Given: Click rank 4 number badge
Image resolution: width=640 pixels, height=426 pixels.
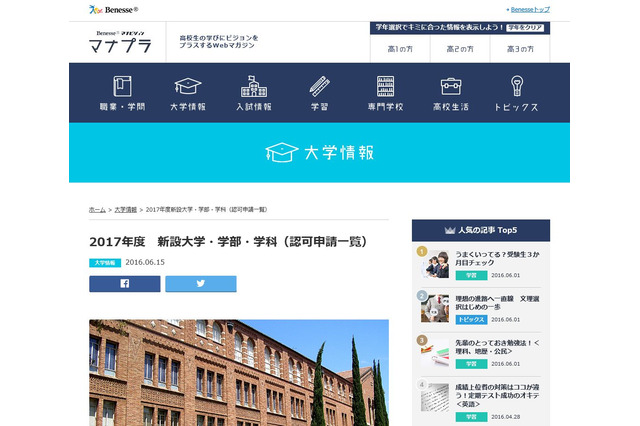Looking at the screenshot, I should [x=422, y=384].
